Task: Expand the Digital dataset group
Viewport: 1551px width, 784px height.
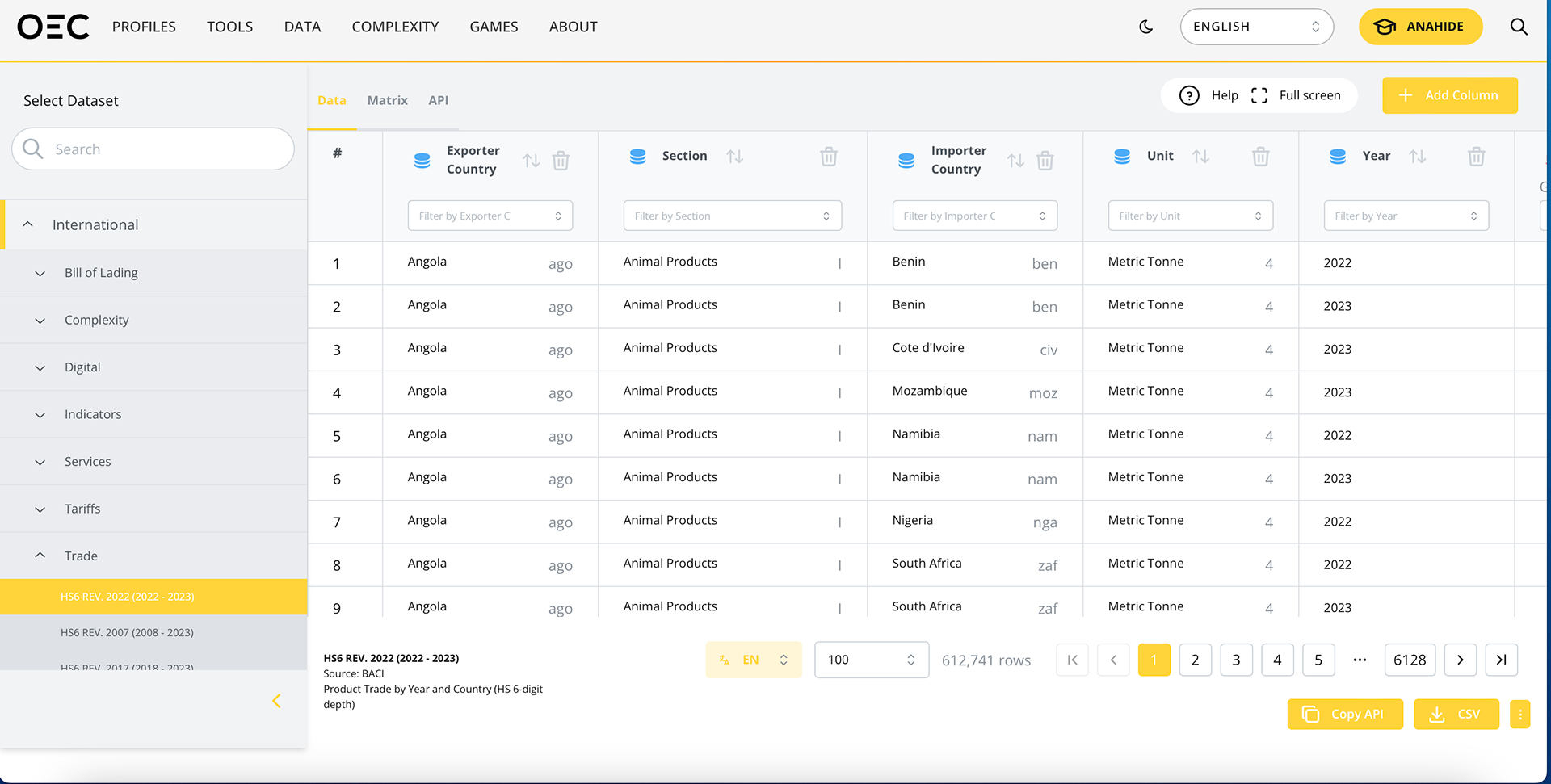Action: (x=153, y=367)
